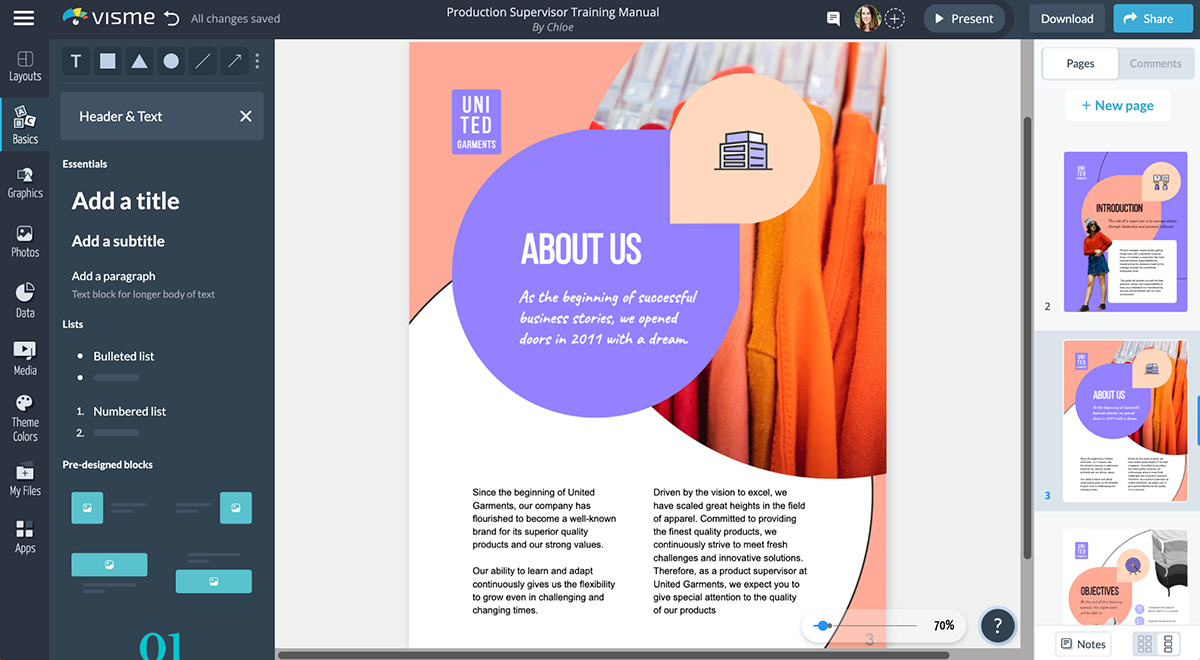Select the Text tool icon
1200x660 pixels.
click(x=76, y=61)
